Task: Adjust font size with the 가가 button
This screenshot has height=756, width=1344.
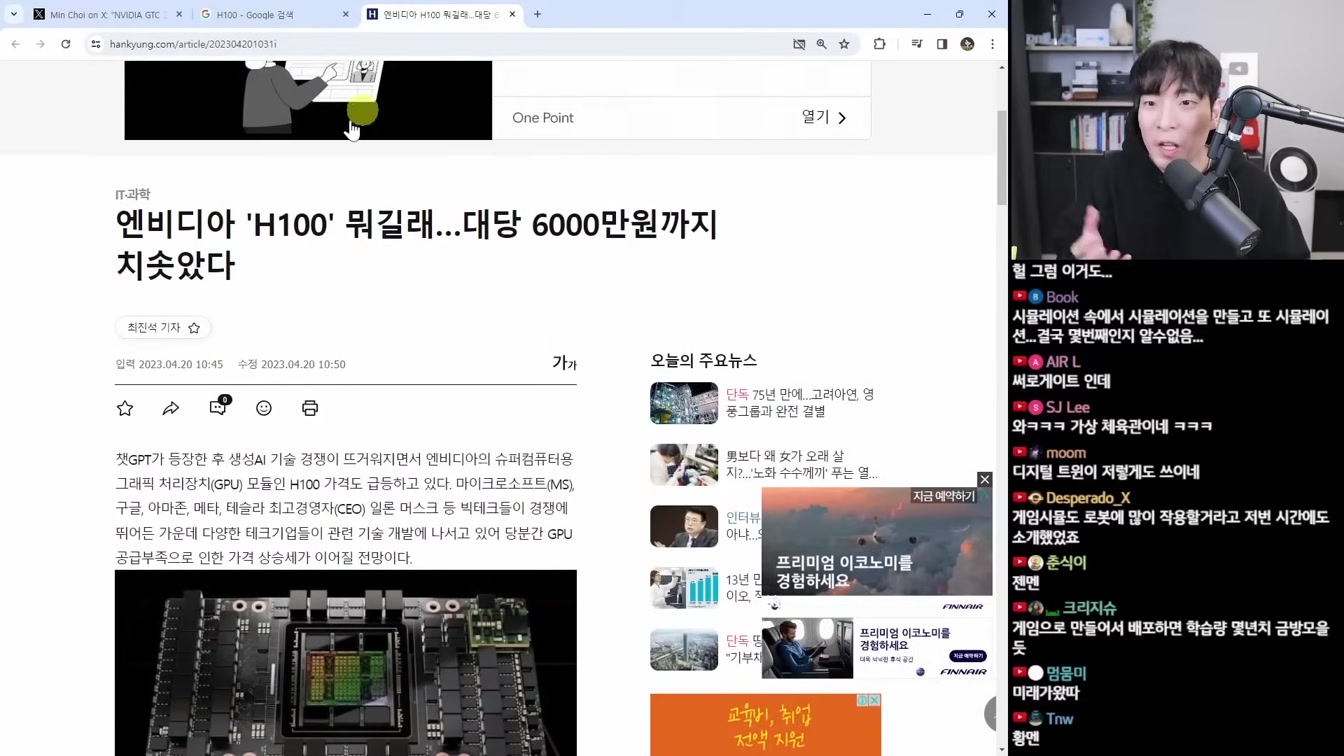Action: point(565,363)
